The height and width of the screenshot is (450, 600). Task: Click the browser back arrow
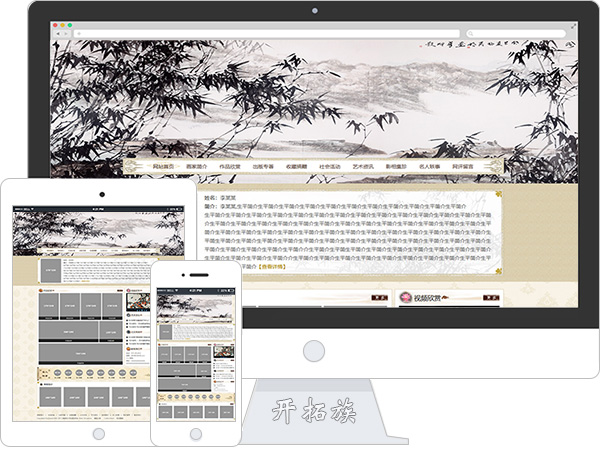coord(58,34)
